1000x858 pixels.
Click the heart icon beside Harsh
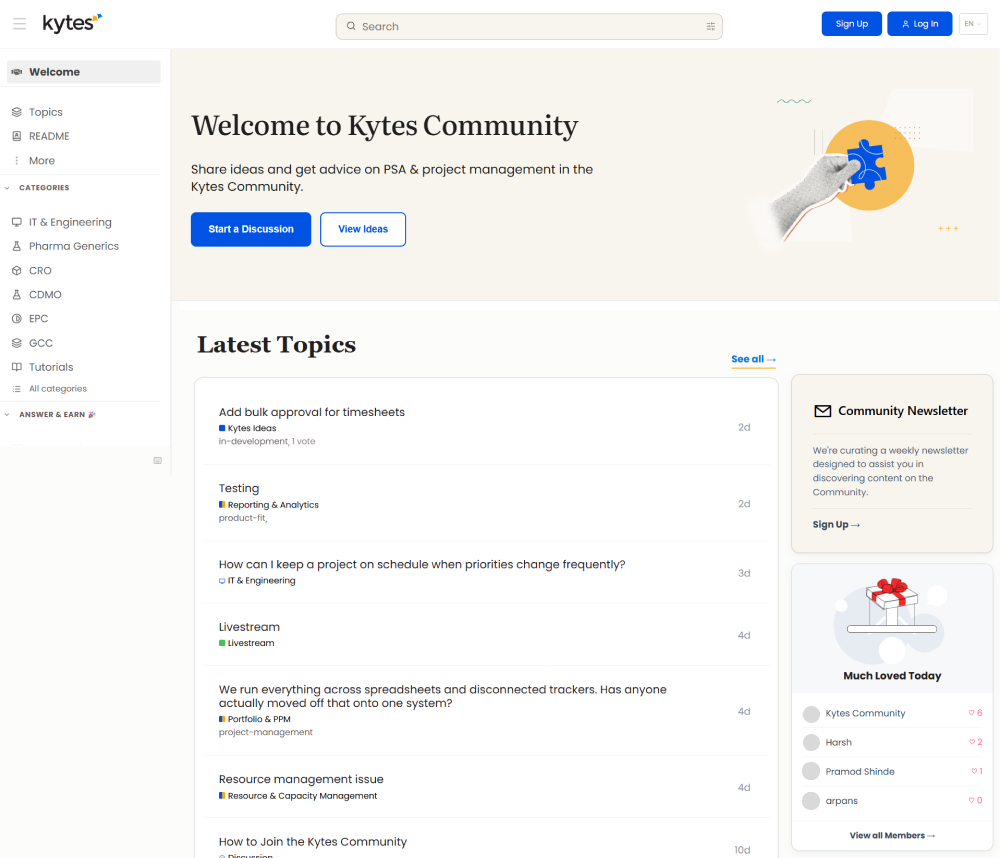[971, 742]
